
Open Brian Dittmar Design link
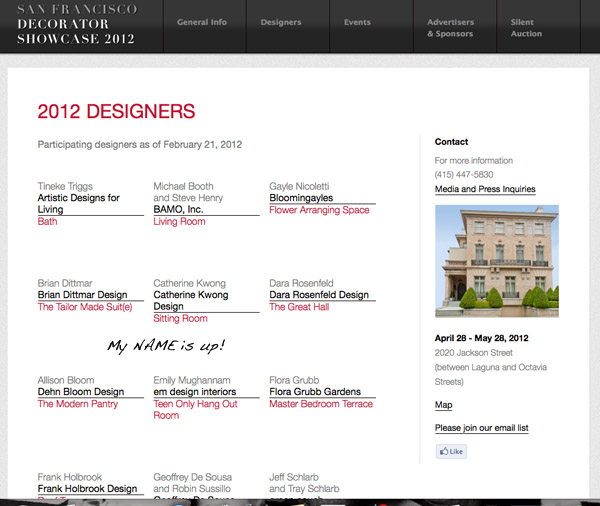[82, 295]
